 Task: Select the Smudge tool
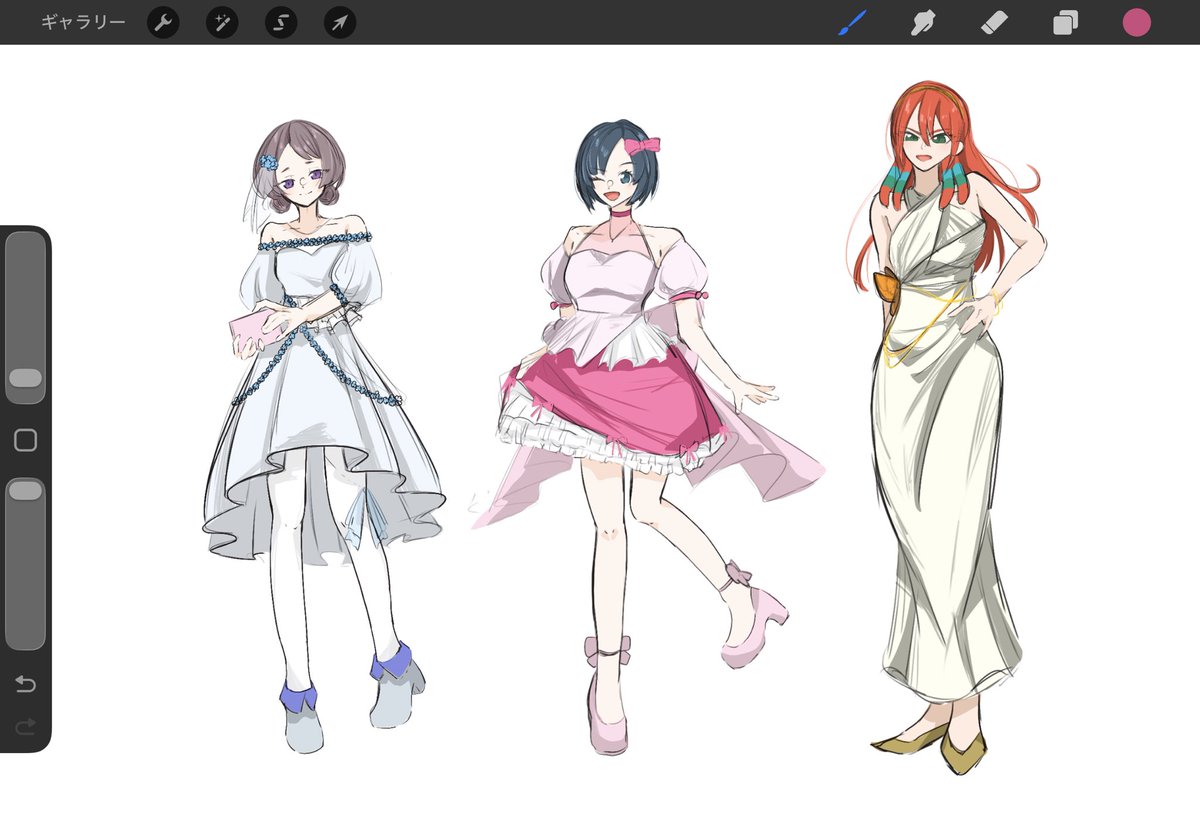(x=923, y=22)
